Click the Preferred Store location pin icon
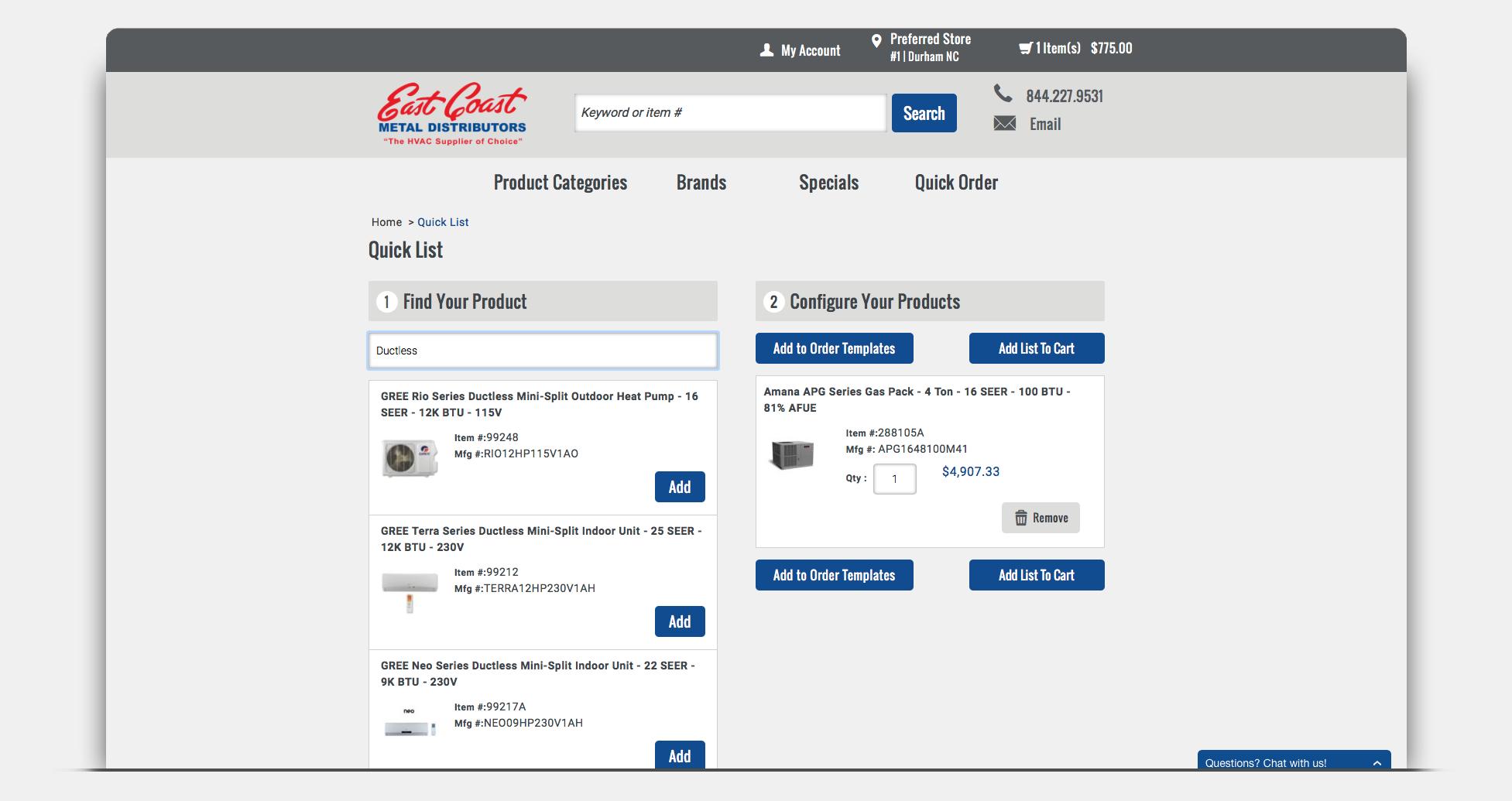 coord(876,41)
